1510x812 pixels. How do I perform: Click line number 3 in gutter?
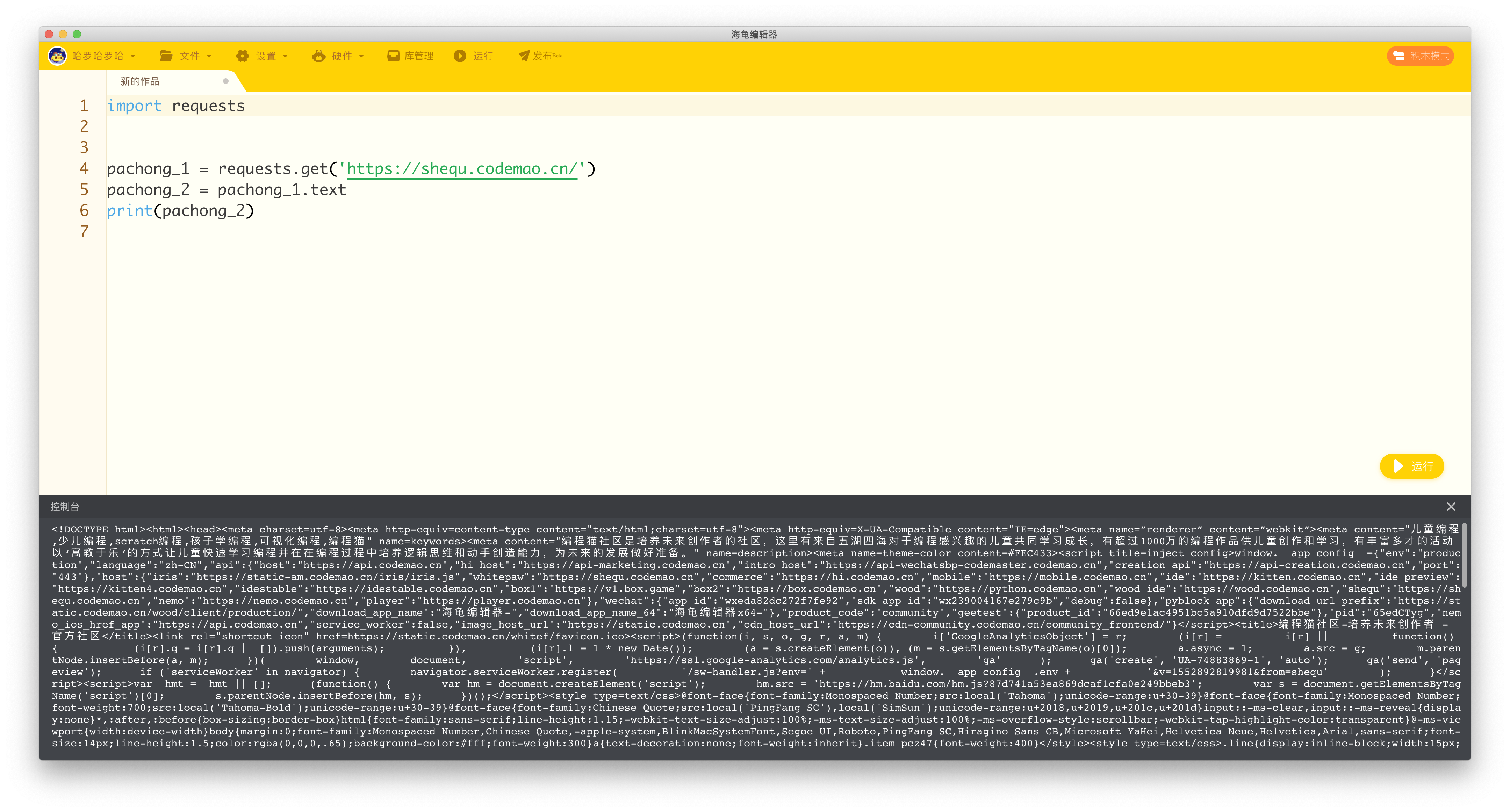point(84,148)
